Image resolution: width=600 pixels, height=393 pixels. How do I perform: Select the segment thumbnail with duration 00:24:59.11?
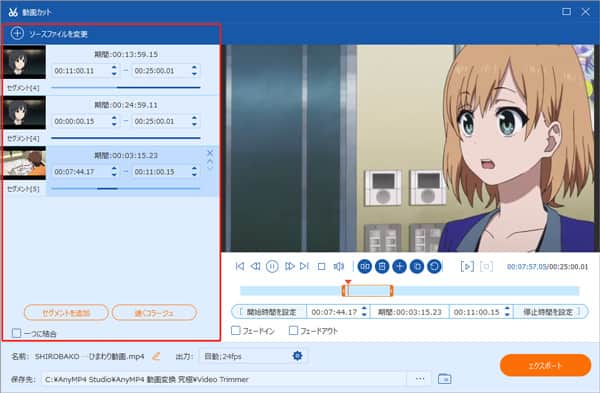(24, 113)
